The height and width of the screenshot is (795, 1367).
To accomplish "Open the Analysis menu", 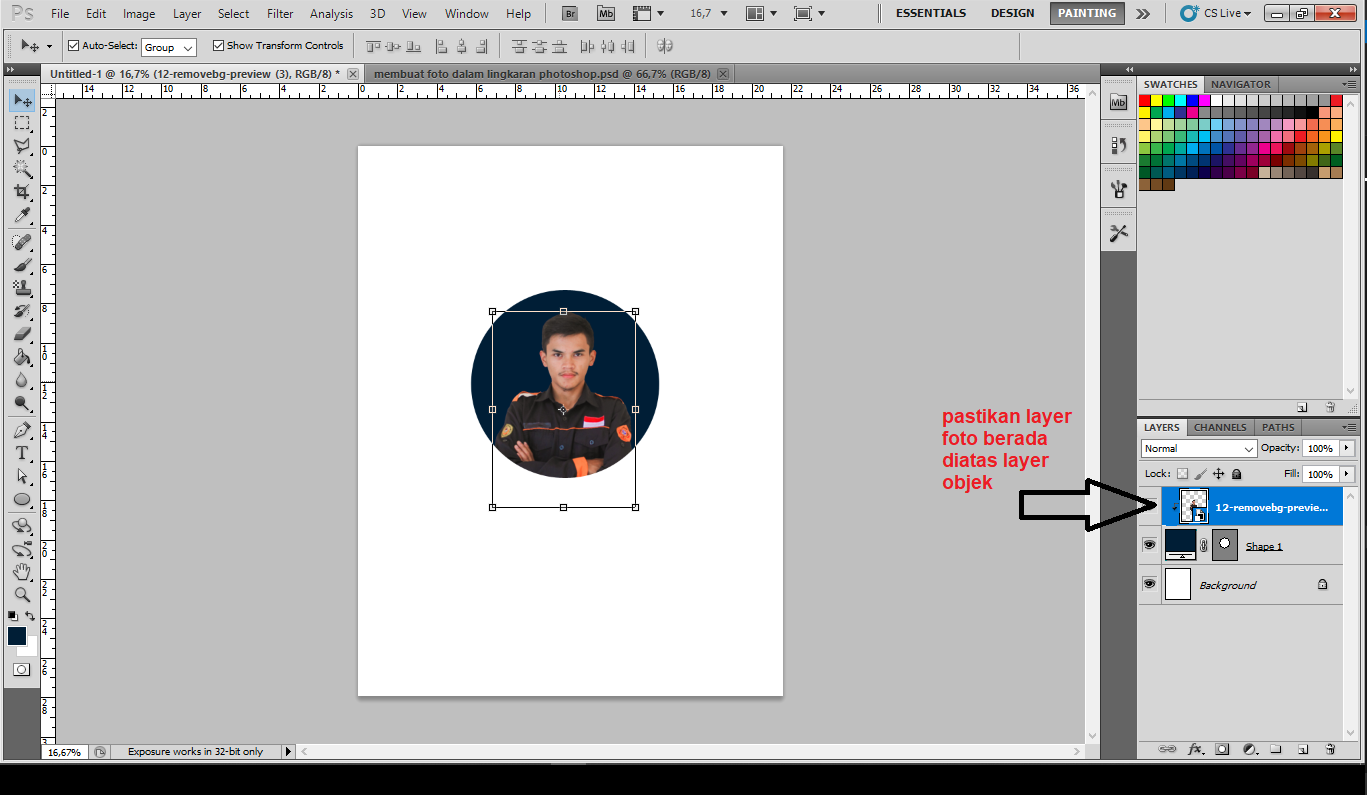I will tap(331, 14).
